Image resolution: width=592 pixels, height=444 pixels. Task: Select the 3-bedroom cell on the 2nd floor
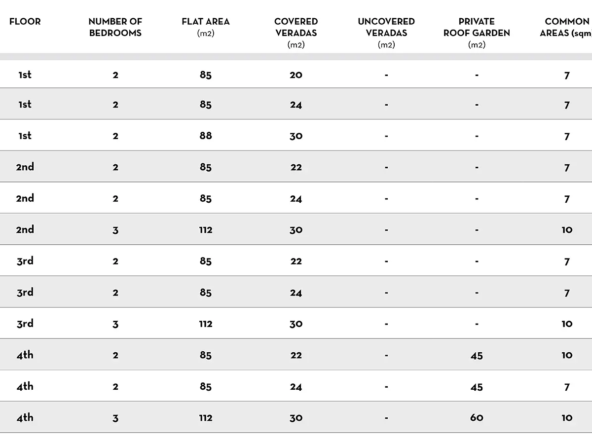pyautogui.click(x=115, y=230)
